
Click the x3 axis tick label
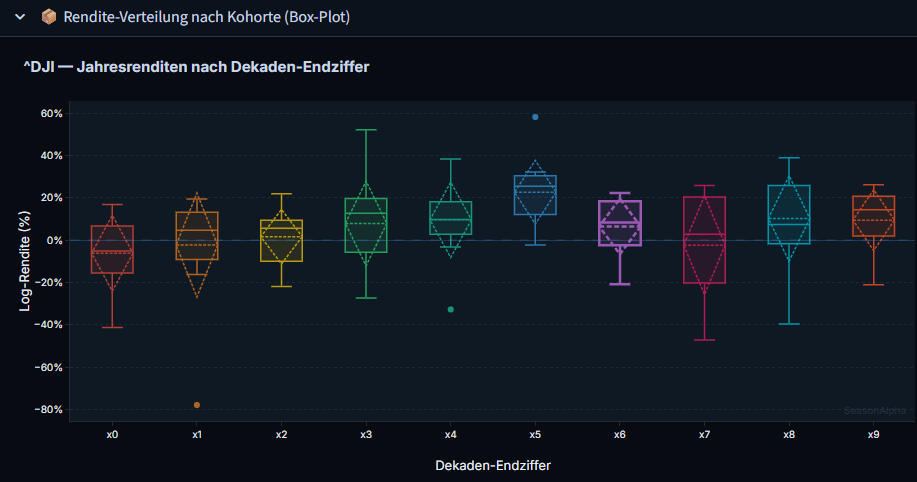pyautogui.click(x=366, y=435)
